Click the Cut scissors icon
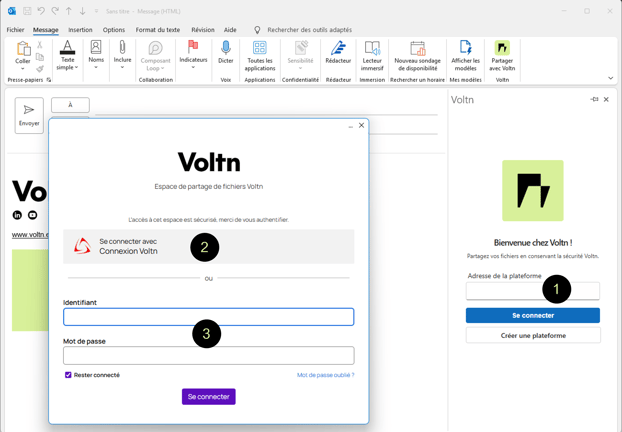Screen dimensions: 622x432 tap(40, 45)
